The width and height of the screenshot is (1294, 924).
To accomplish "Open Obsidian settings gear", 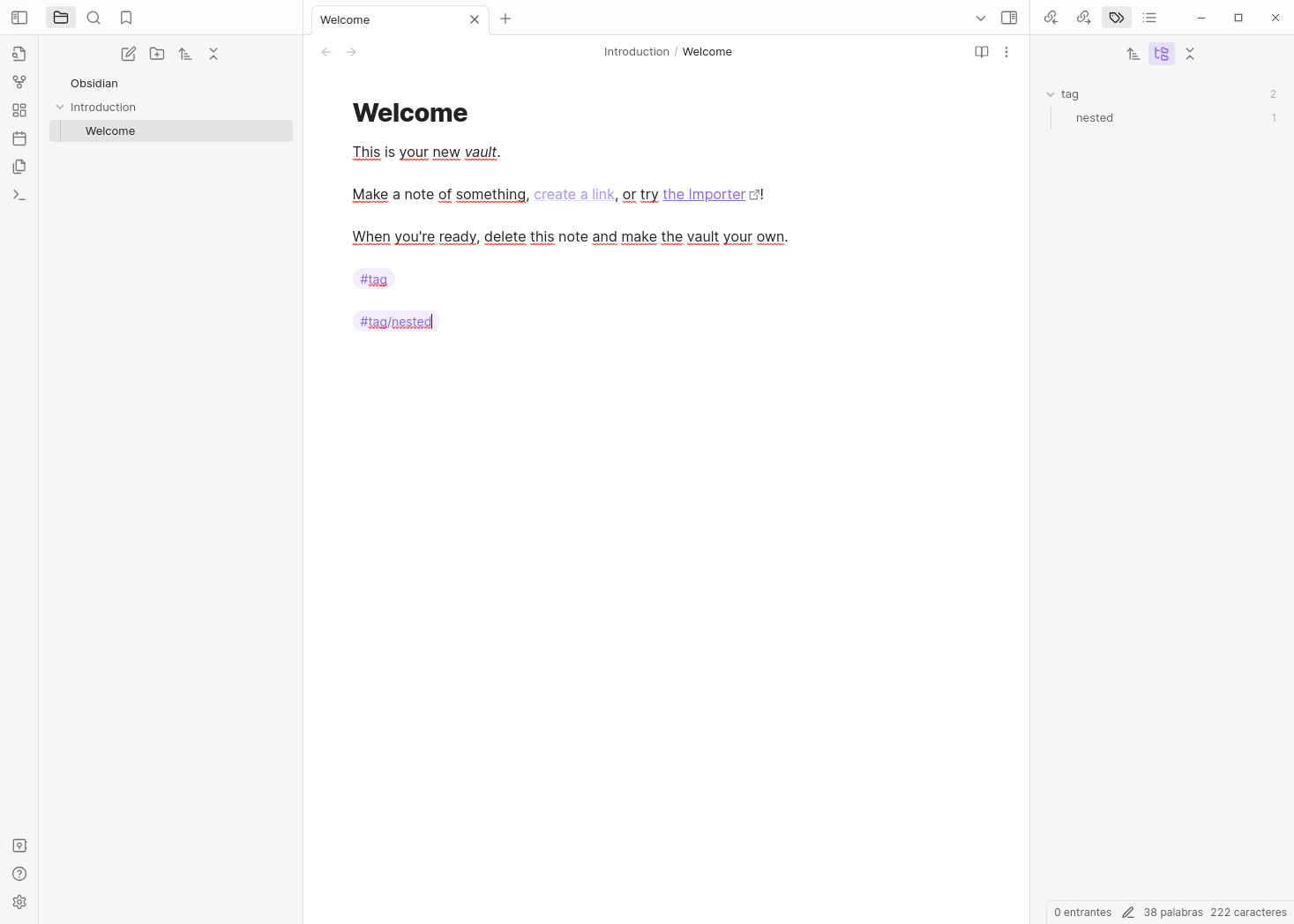I will coord(19,902).
